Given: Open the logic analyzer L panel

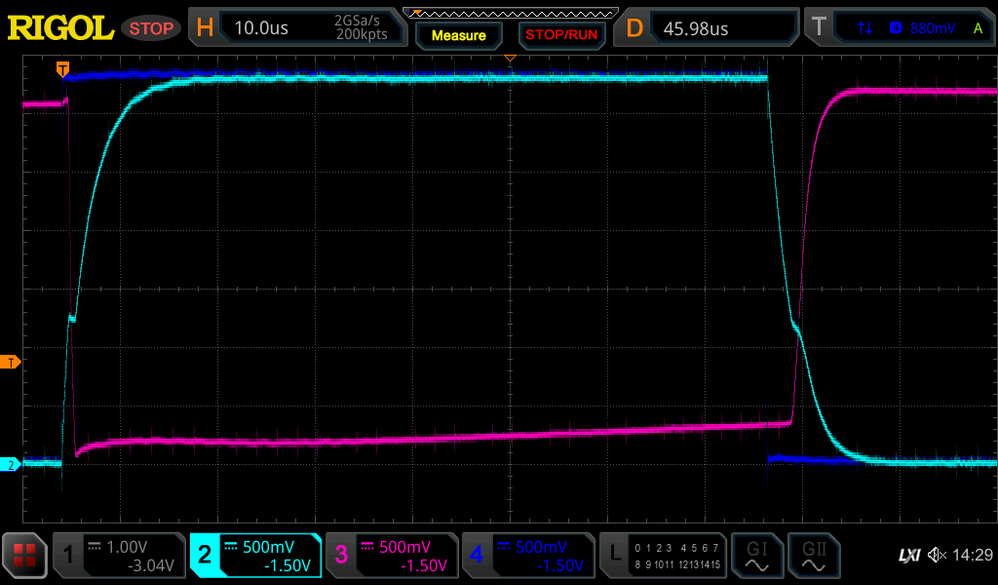Looking at the screenshot, I should (614, 554).
